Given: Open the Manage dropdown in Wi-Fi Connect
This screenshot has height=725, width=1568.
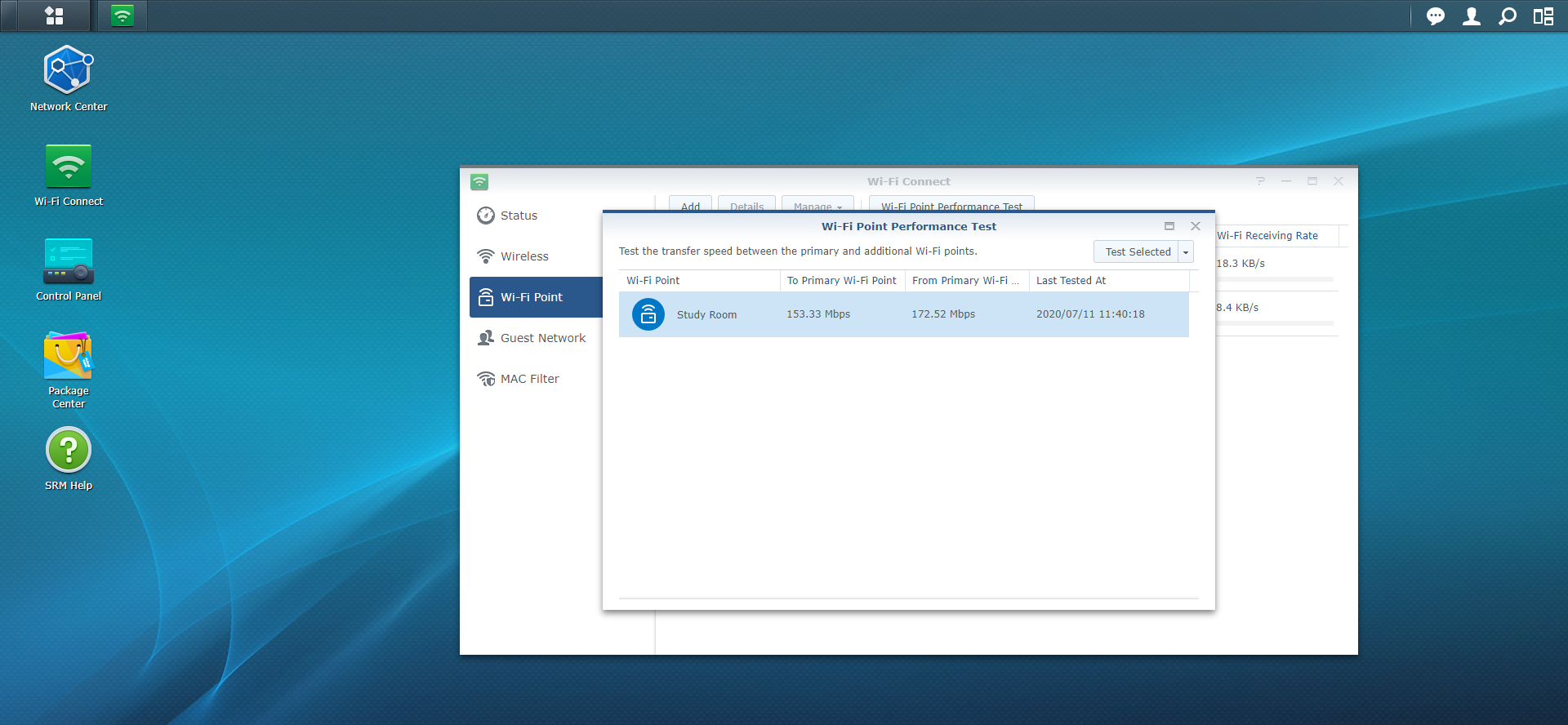Looking at the screenshot, I should pyautogui.click(x=817, y=204).
